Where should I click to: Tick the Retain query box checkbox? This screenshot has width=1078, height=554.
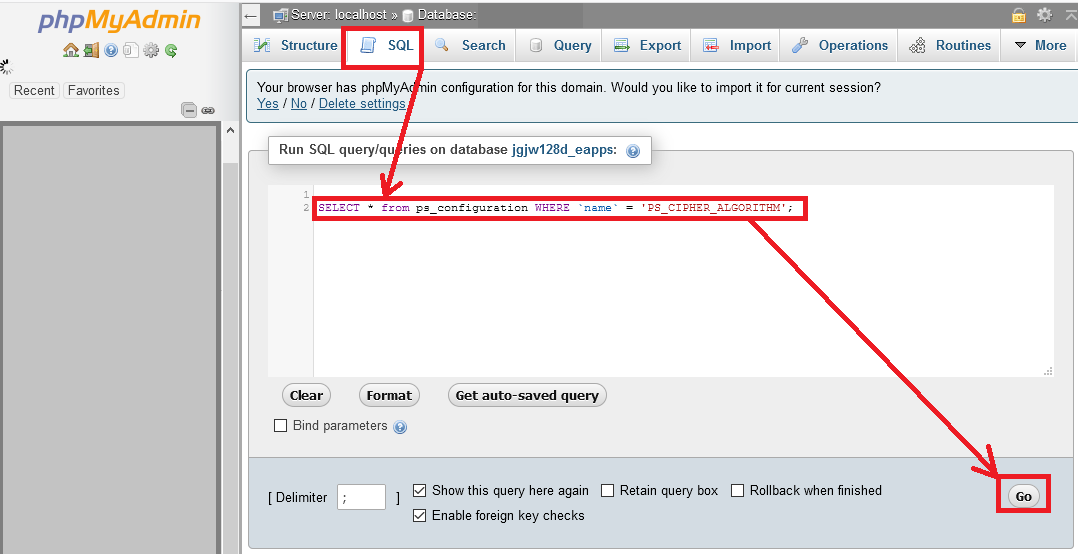pos(607,490)
